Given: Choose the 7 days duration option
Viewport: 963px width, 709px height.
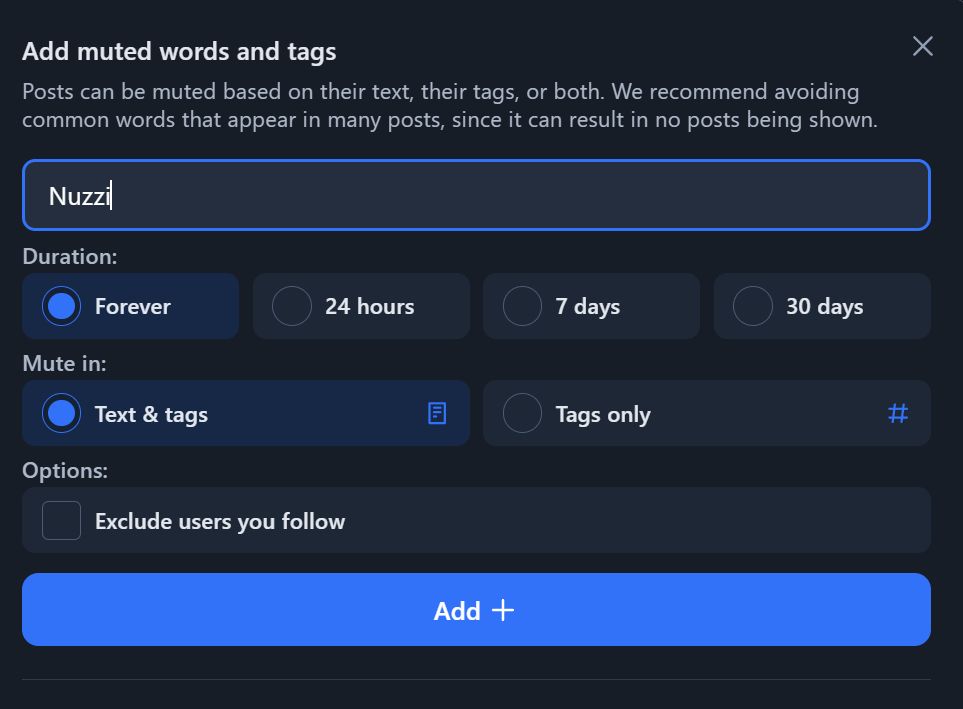Looking at the screenshot, I should pos(522,306).
